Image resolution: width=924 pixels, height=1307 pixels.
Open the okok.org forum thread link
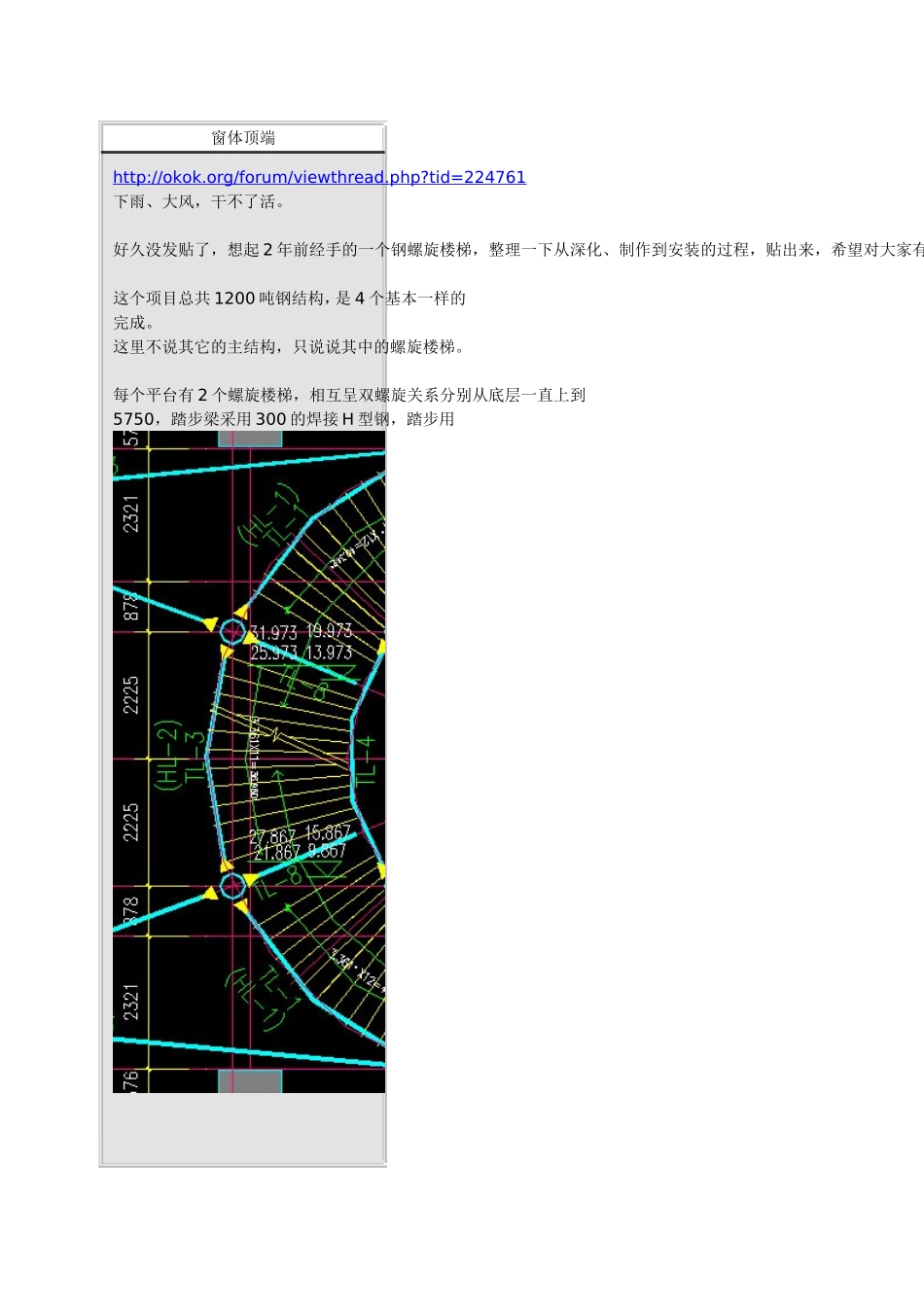point(319,177)
